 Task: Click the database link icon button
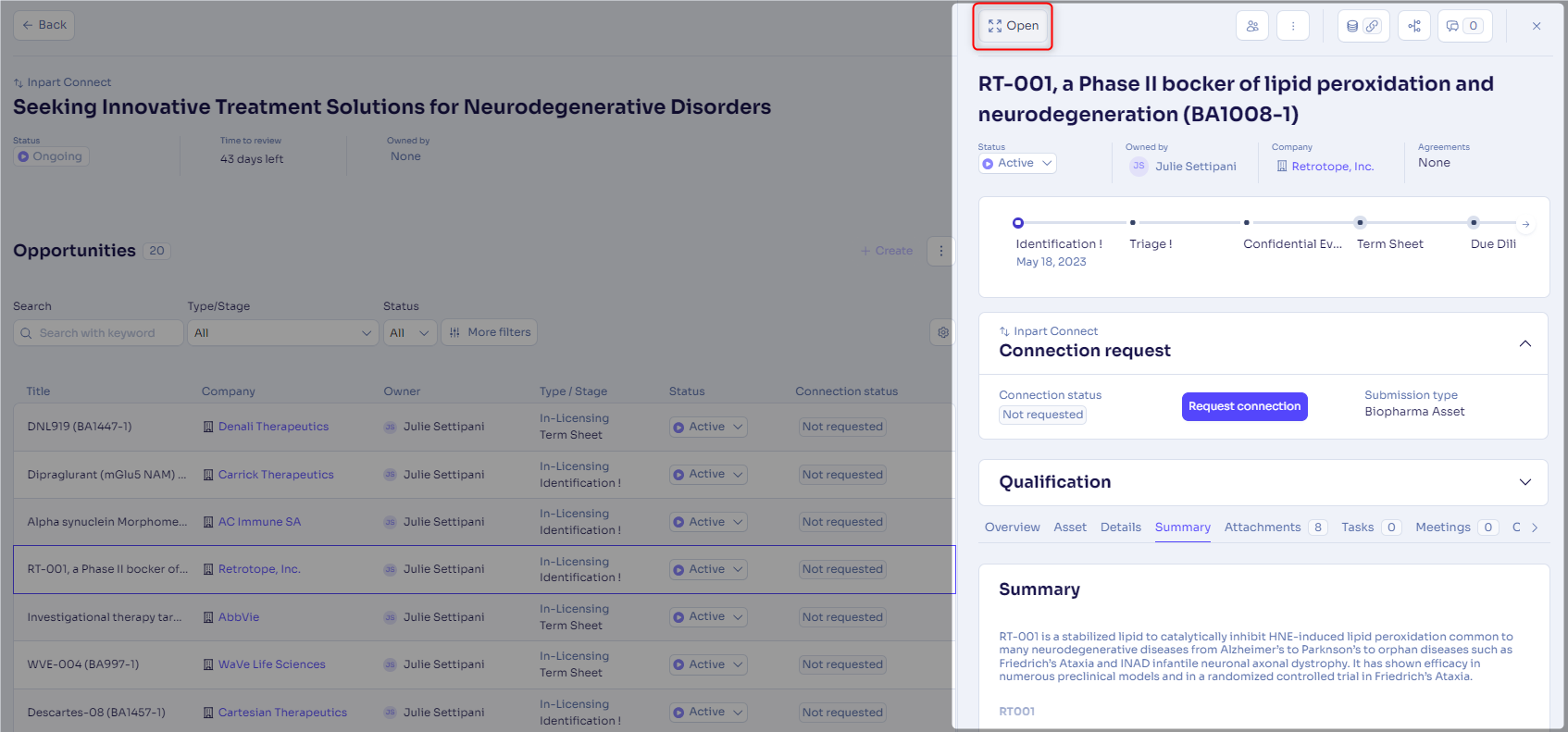click(1363, 26)
